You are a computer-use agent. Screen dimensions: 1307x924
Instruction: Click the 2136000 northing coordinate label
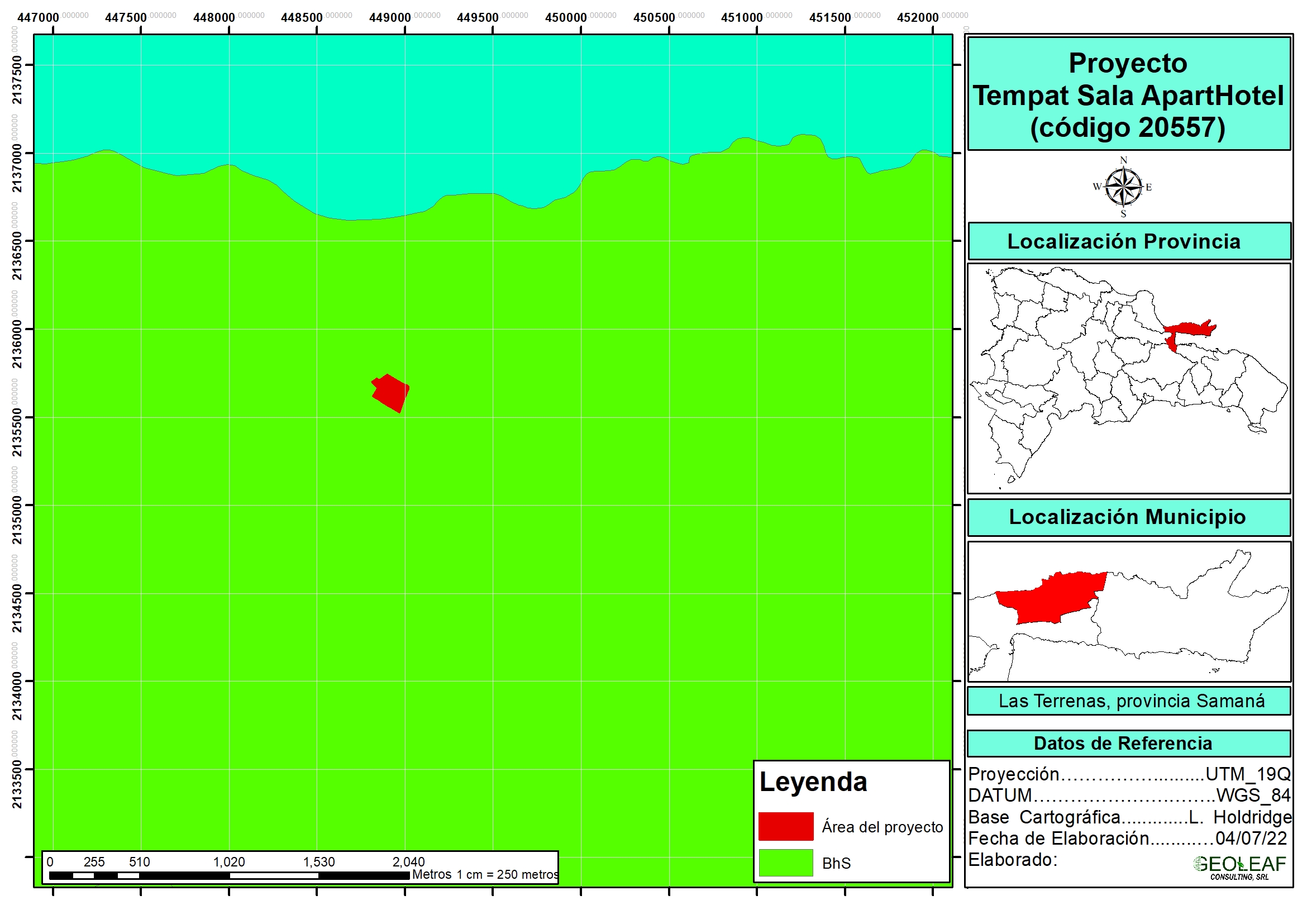click(18, 344)
